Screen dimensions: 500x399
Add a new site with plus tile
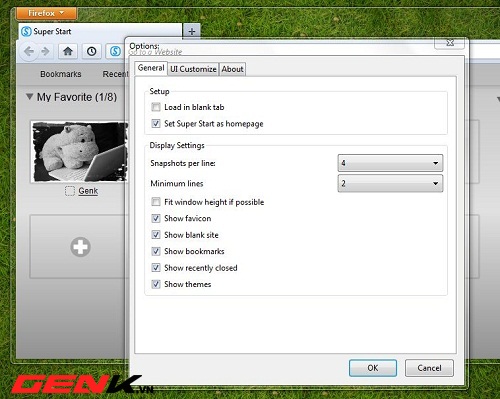pos(80,247)
